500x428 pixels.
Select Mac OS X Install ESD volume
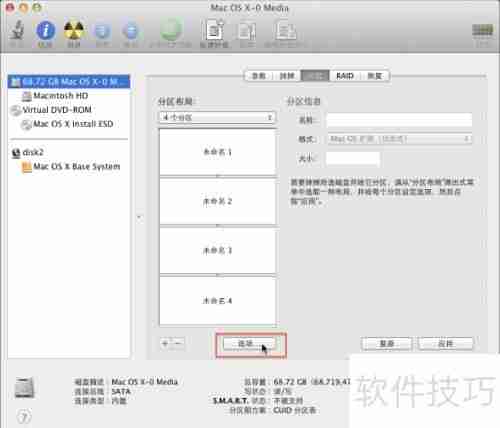[x=73, y=124]
